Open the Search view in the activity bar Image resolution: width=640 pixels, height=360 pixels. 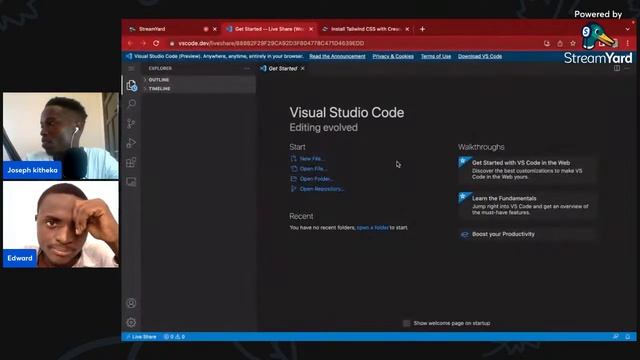point(131,104)
